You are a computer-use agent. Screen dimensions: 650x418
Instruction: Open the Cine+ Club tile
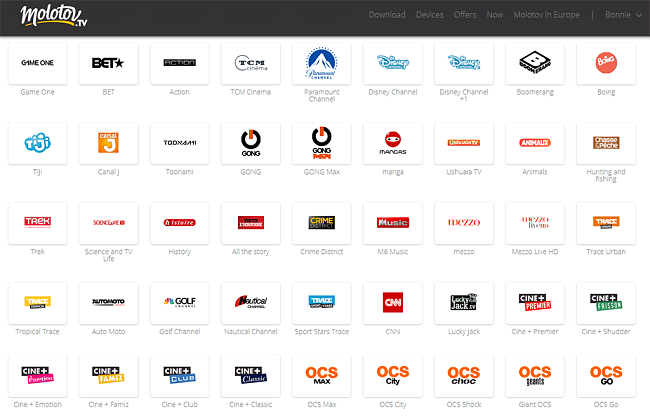click(x=179, y=376)
